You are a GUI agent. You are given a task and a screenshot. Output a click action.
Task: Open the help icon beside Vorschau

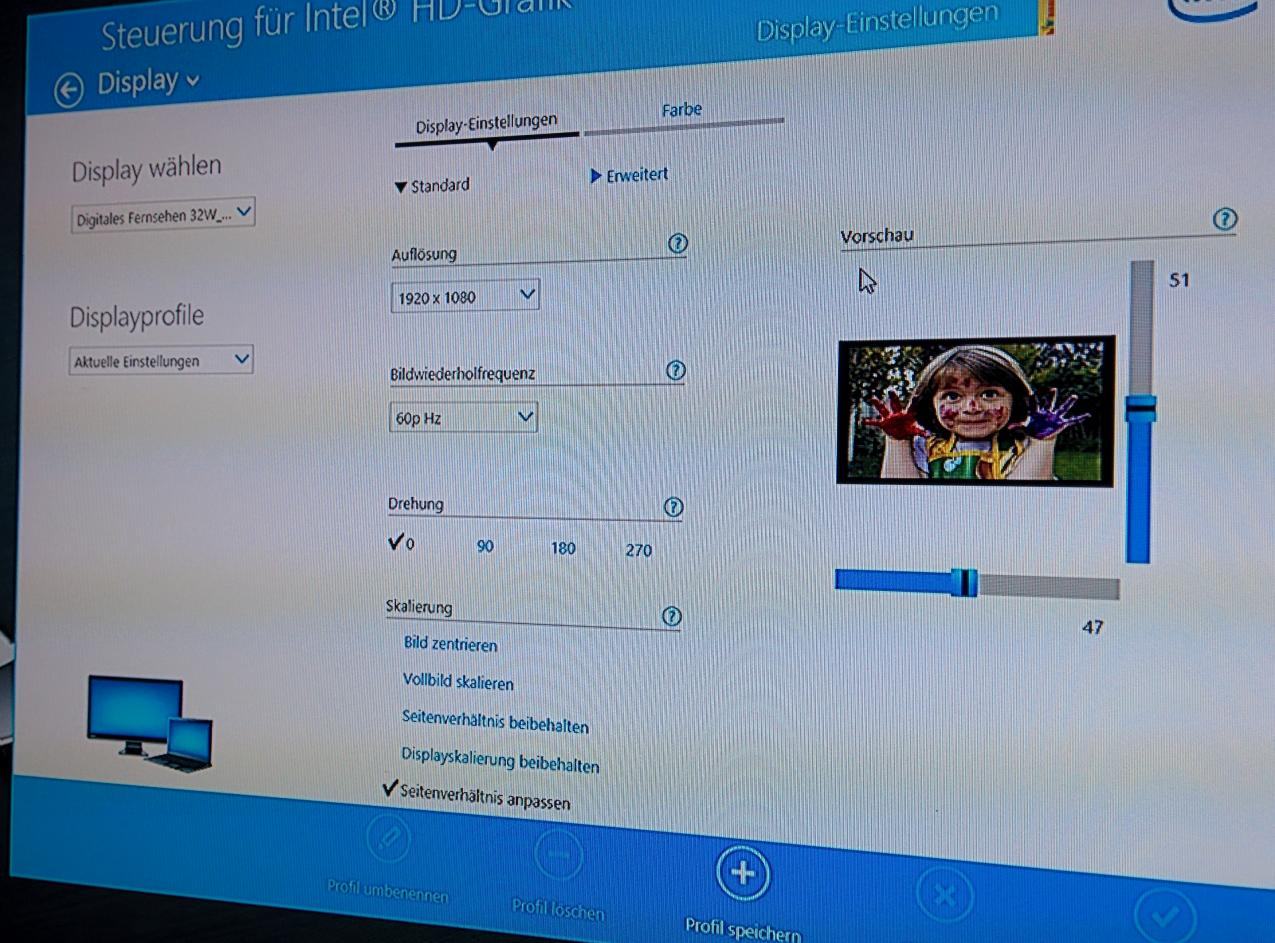point(1225,220)
